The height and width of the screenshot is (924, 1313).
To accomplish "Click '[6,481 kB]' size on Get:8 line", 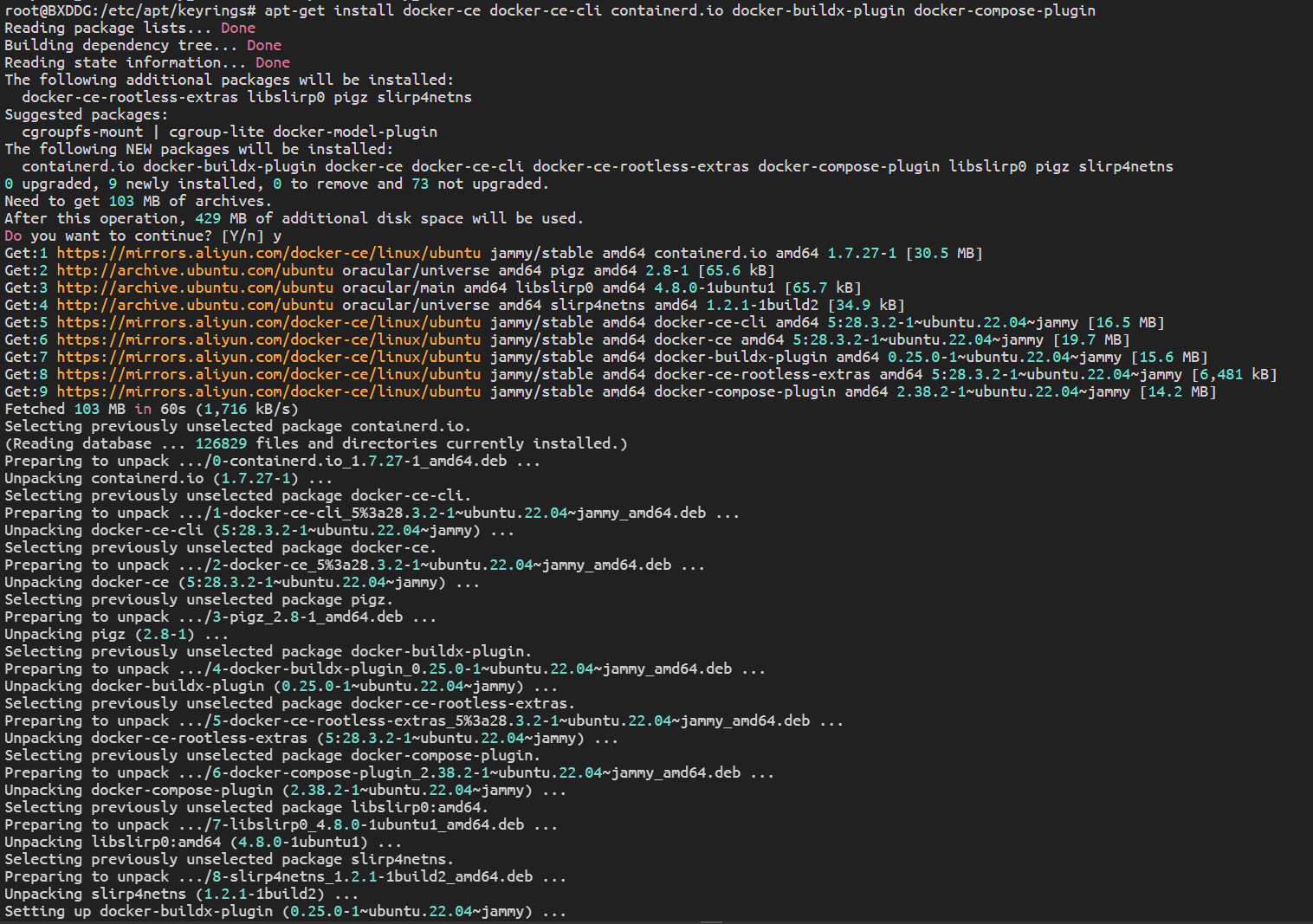I will point(1234,374).
